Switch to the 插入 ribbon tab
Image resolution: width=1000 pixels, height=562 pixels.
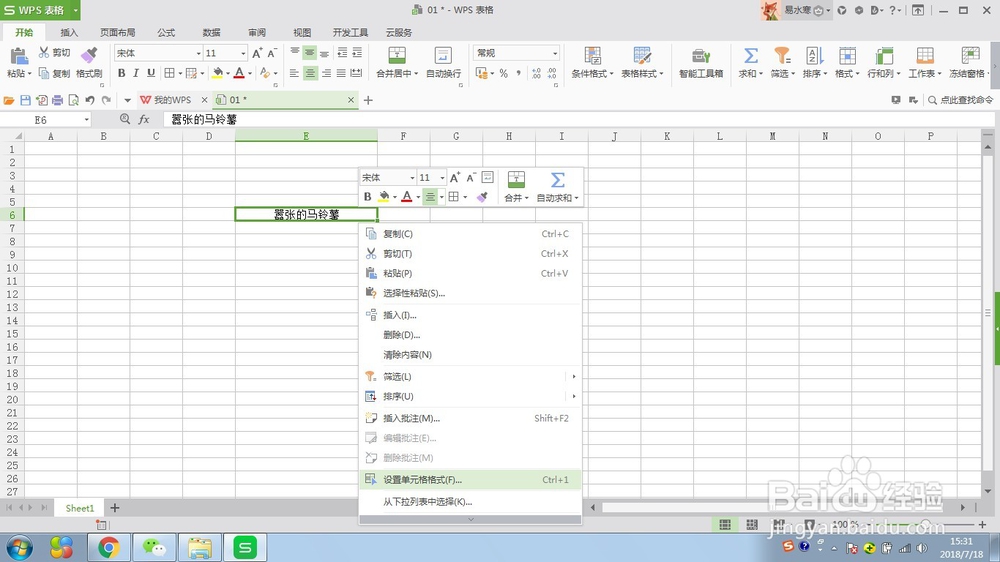(69, 33)
